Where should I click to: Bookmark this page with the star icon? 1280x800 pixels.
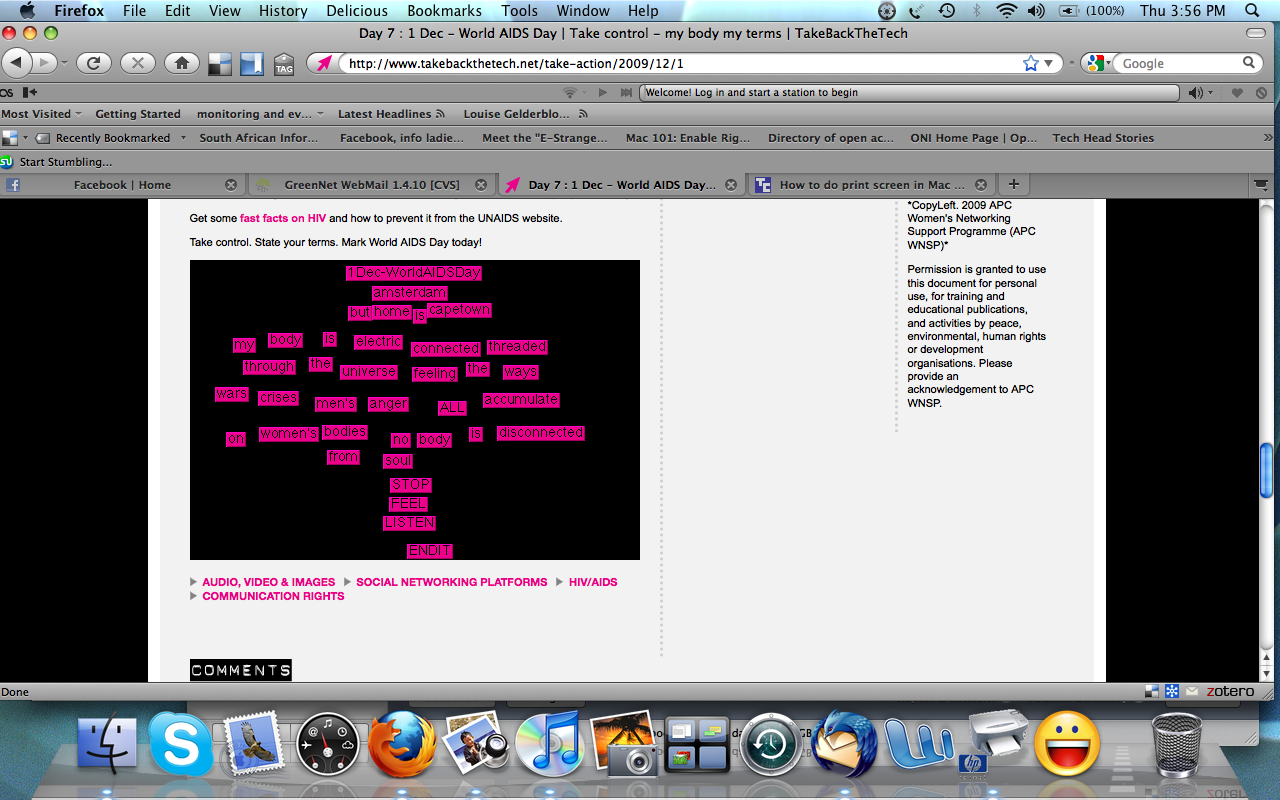tap(1031, 63)
